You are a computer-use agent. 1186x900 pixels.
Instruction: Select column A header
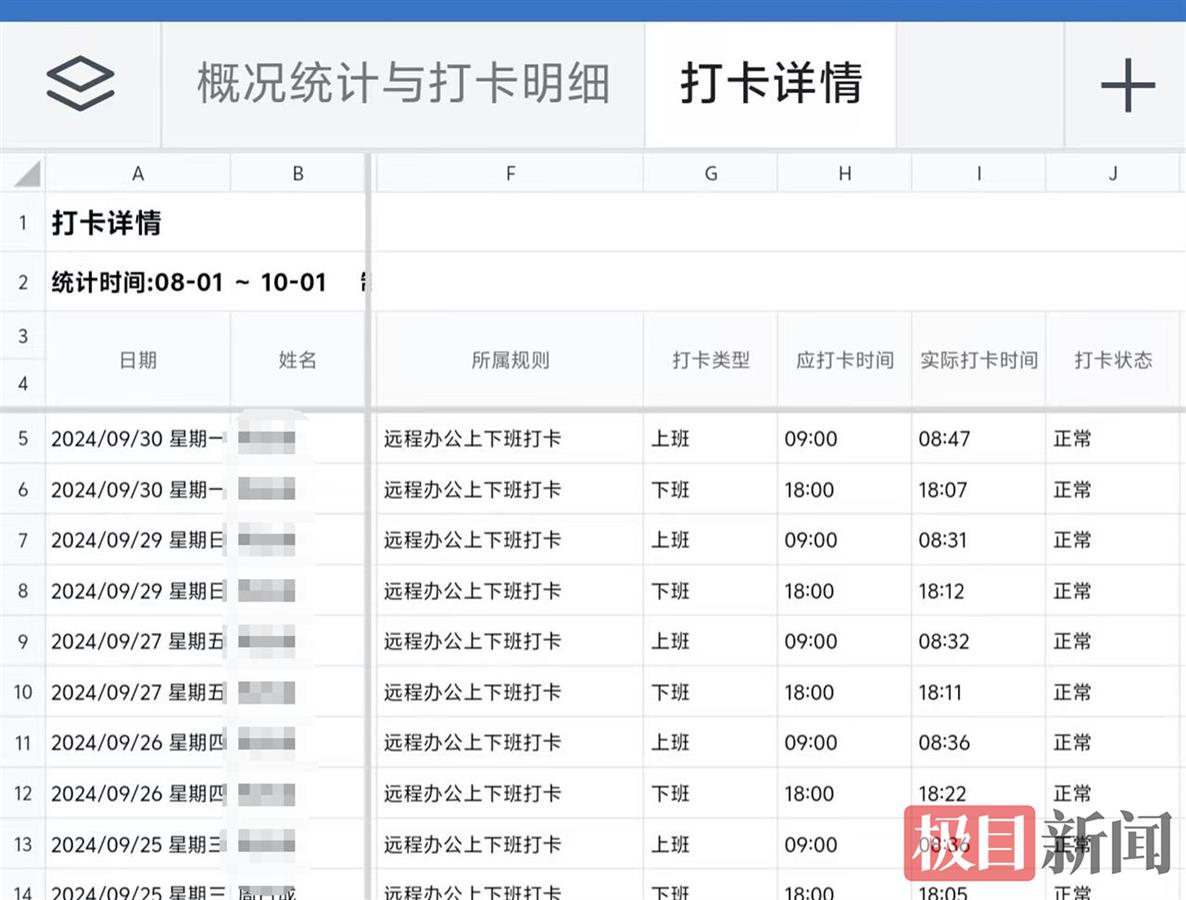pyautogui.click(x=138, y=173)
